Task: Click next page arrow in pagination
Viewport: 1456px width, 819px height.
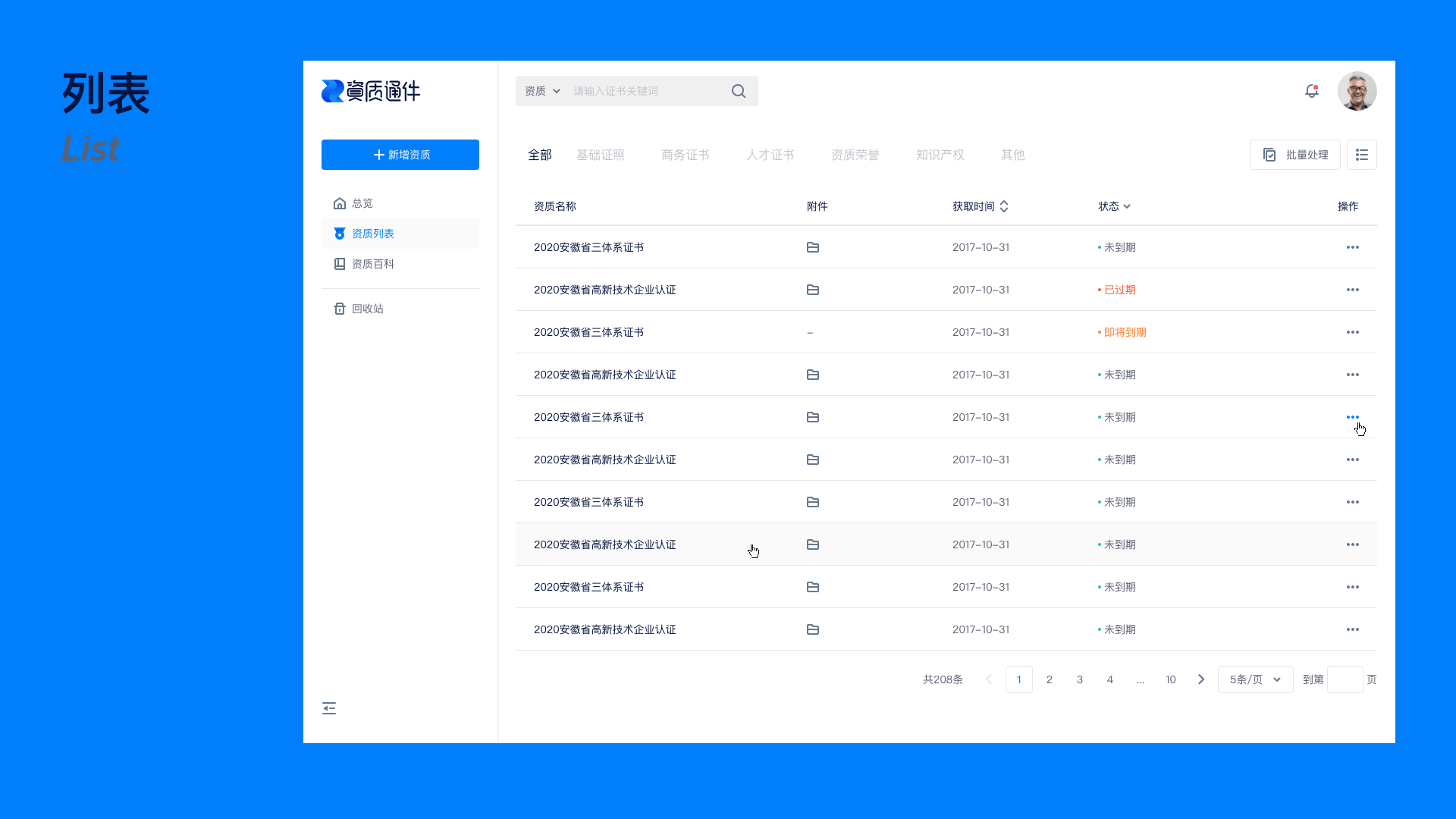Action: pyautogui.click(x=1200, y=679)
